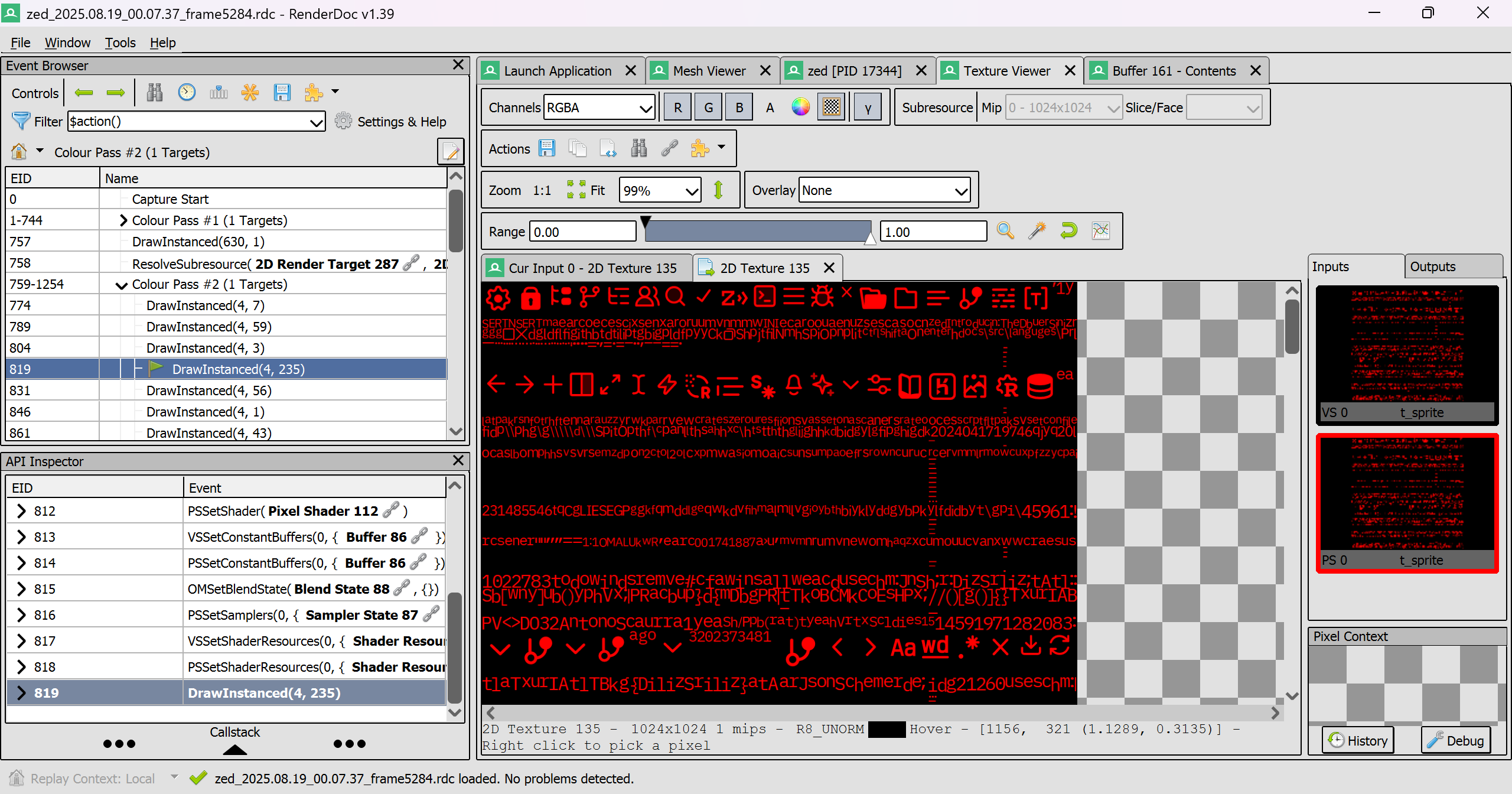This screenshot has width=1512, height=794.
Task: Click the capture statistics bar-chart icon
Action: tap(219, 93)
